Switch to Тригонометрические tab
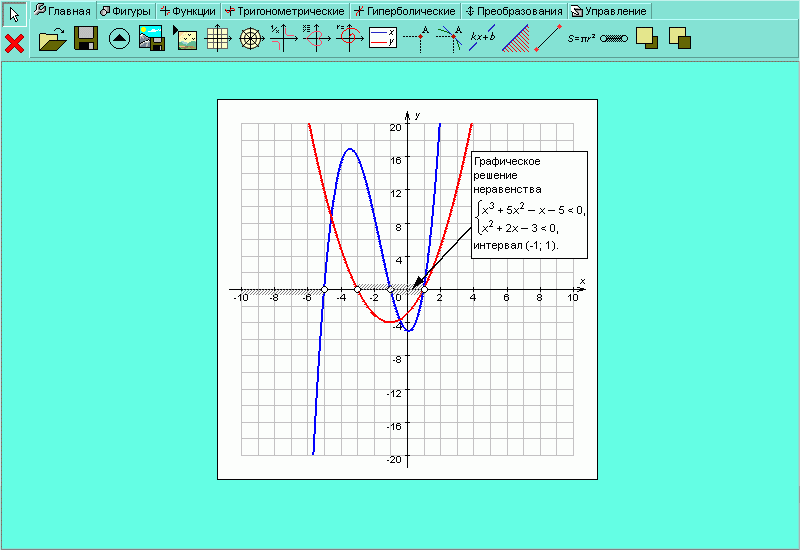This screenshot has height=550, width=800. tap(285, 11)
